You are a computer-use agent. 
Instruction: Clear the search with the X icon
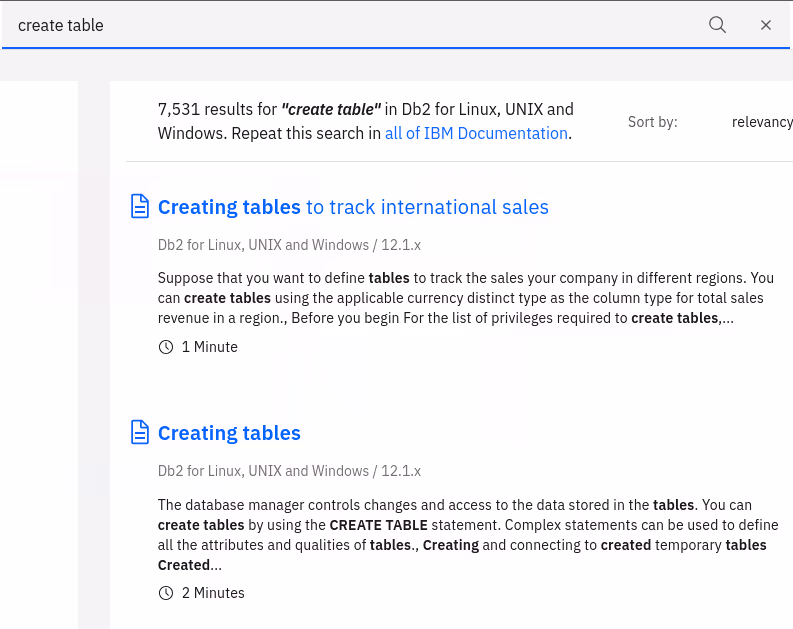pos(766,25)
